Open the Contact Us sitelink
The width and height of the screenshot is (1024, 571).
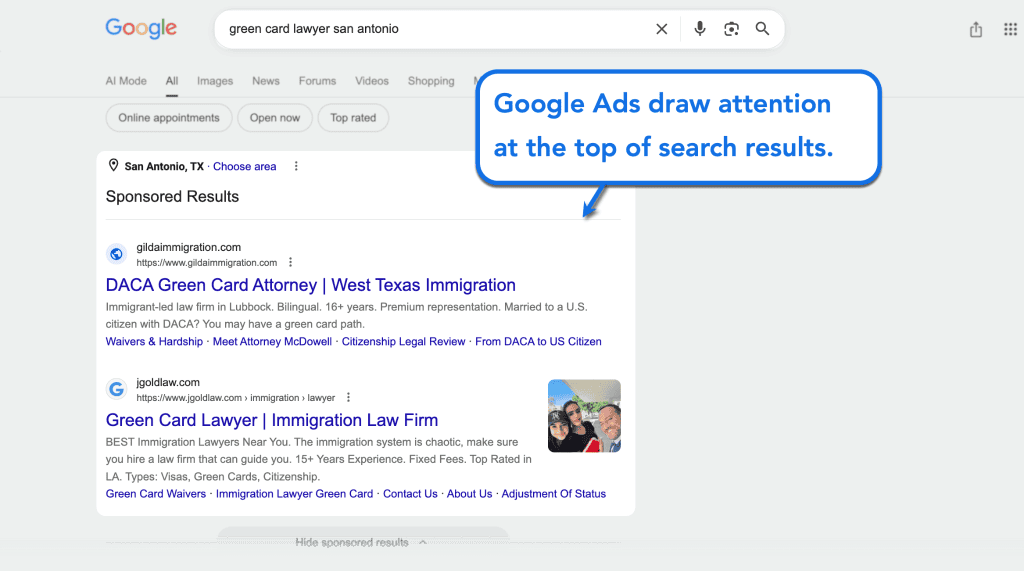point(410,494)
